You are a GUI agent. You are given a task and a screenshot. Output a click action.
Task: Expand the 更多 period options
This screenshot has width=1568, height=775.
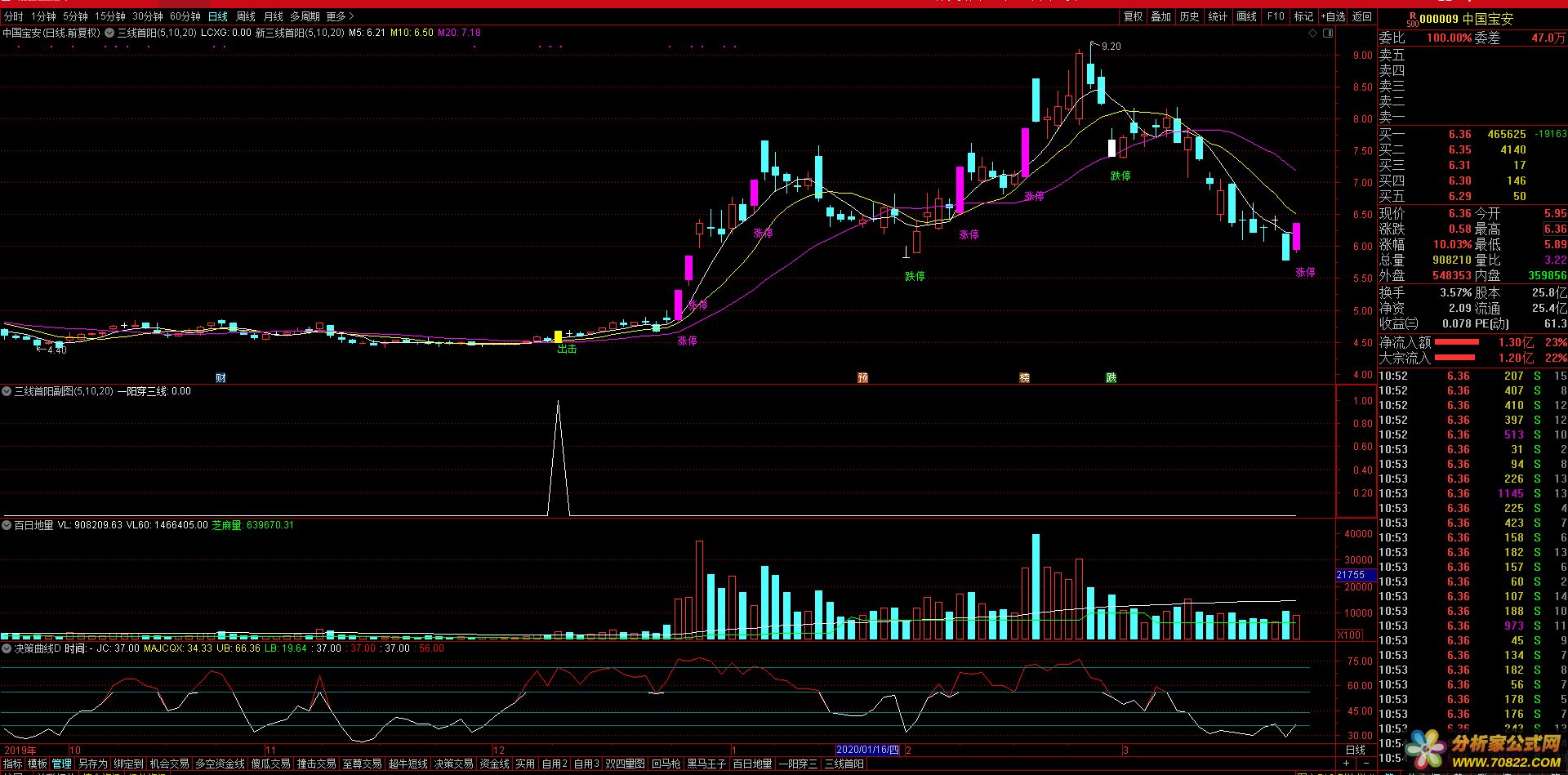(340, 16)
